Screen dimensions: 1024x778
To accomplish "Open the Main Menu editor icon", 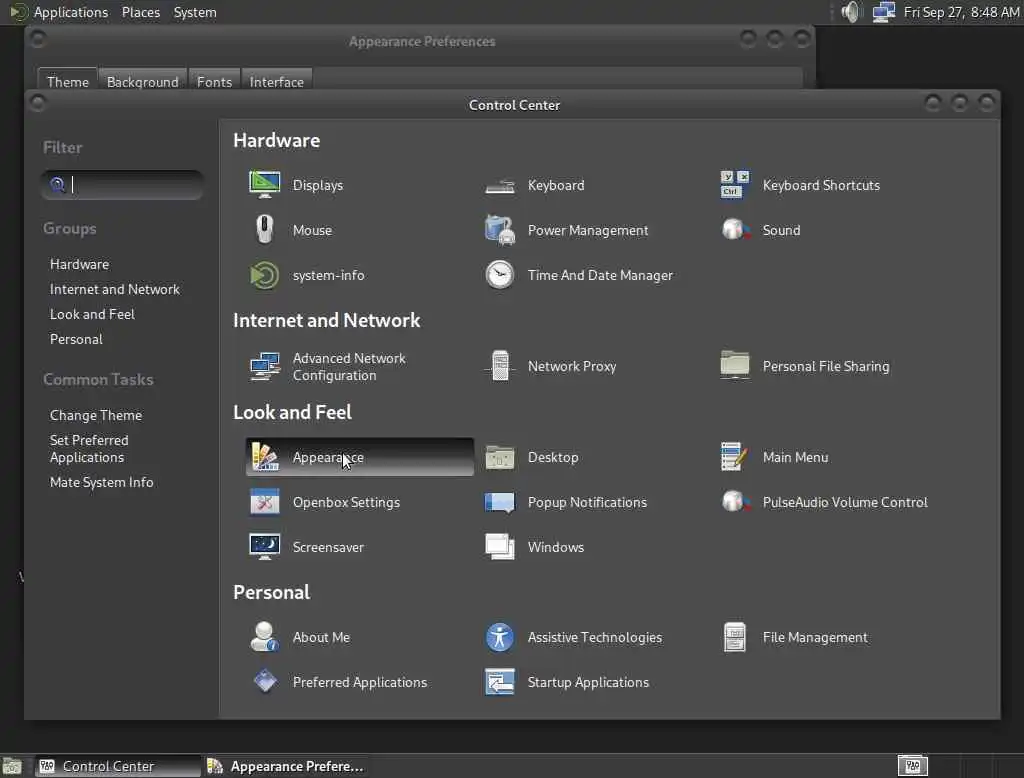I will pos(735,457).
